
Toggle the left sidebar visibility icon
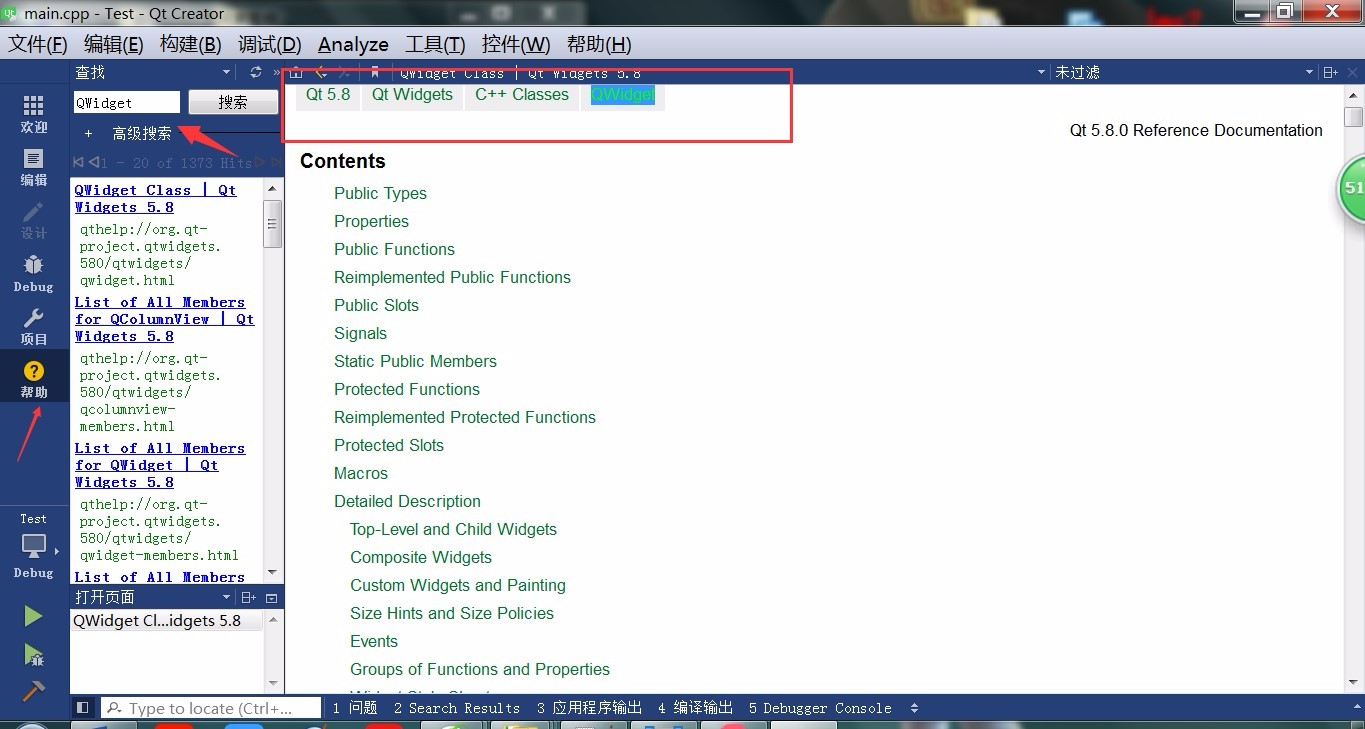[x=83, y=708]
